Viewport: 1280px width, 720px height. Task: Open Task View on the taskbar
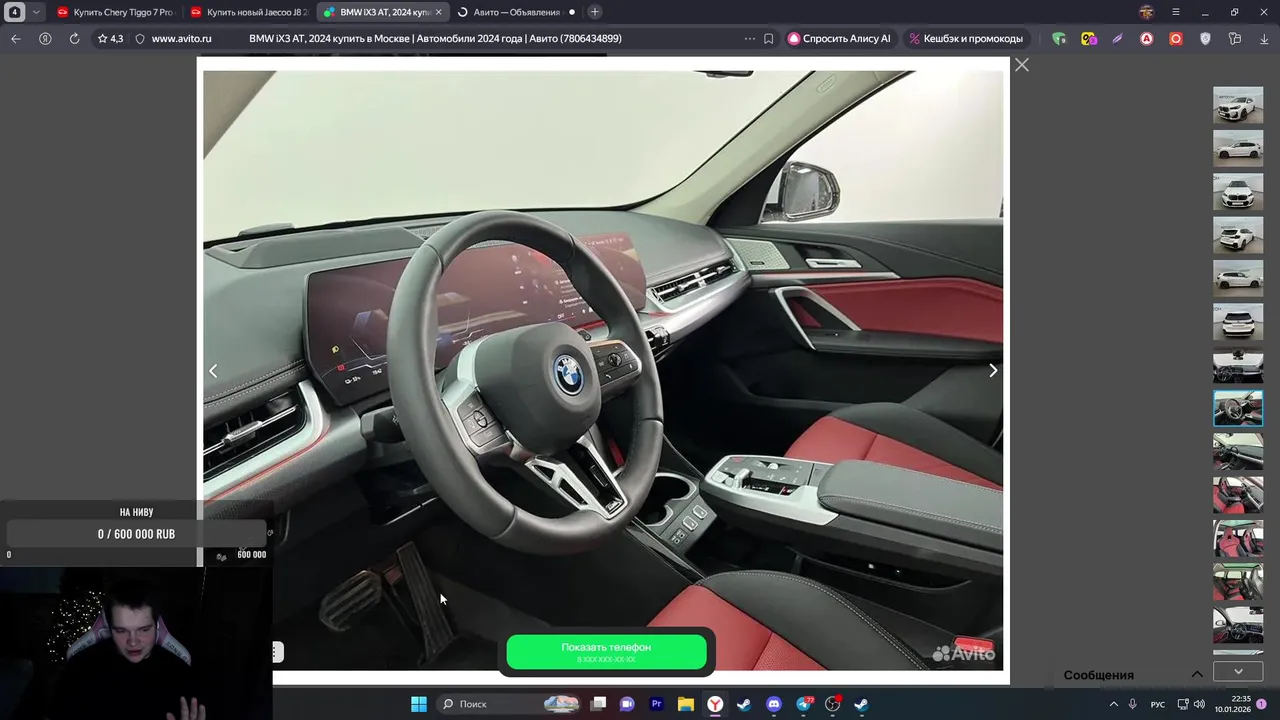pyautogui.click(x=598, y=704)
